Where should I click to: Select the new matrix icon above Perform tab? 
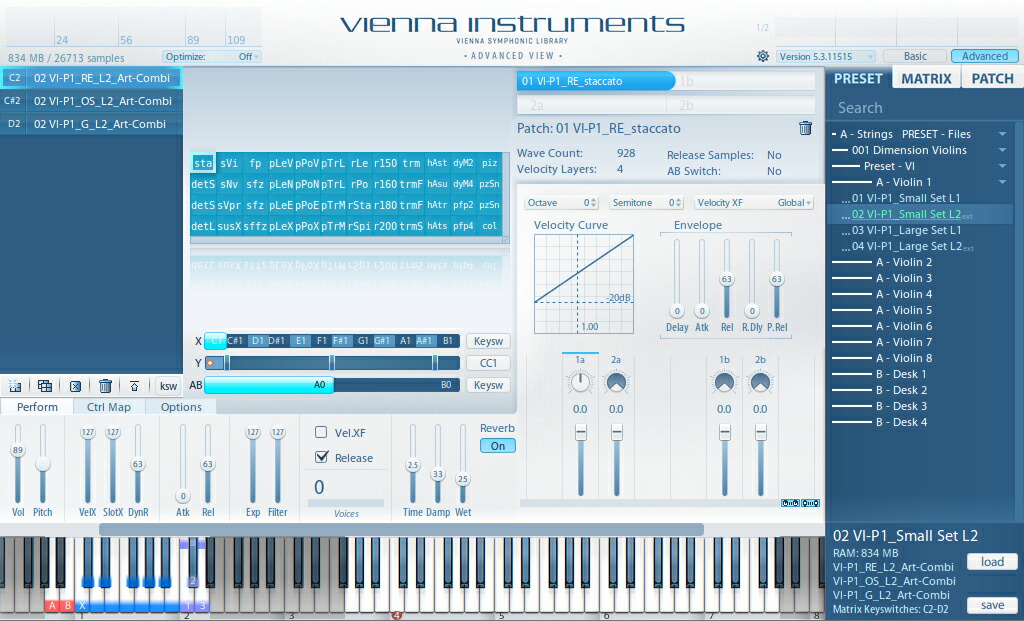pos(13,386)
